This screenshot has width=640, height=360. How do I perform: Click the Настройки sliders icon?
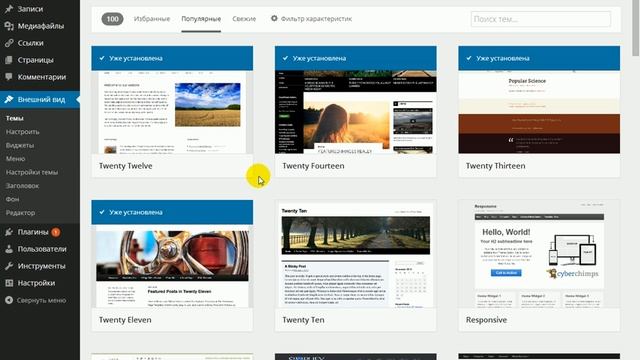[9, 283]
